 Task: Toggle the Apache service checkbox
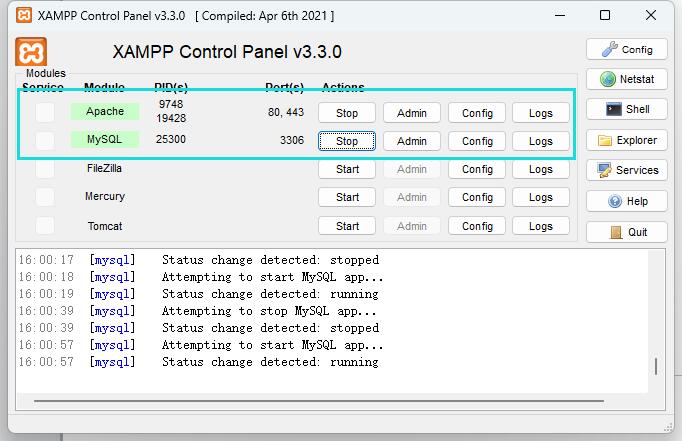click(x=45, y=112)
